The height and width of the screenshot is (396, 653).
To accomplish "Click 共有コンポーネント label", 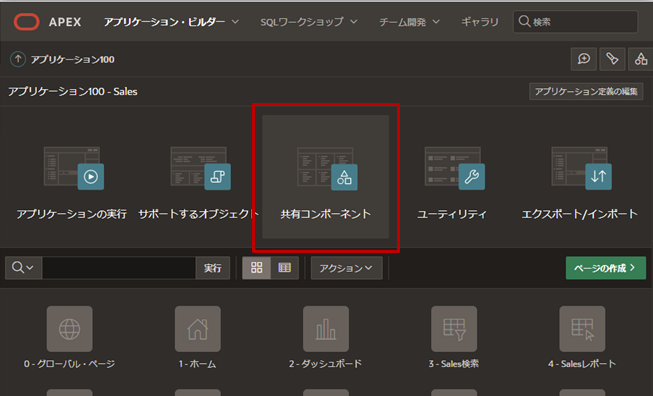I will 325,214.
